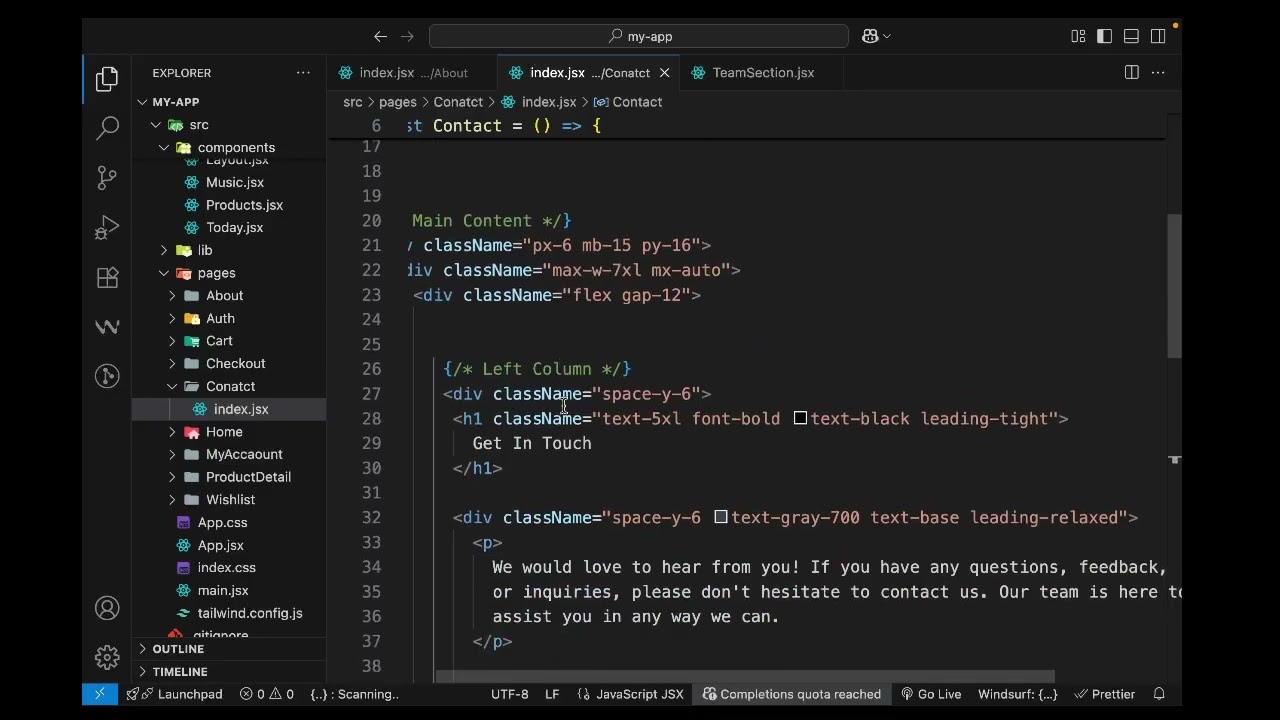Toggle the secondary side bar
This screenshot has height=720, width=1280.
point(1158,36)
